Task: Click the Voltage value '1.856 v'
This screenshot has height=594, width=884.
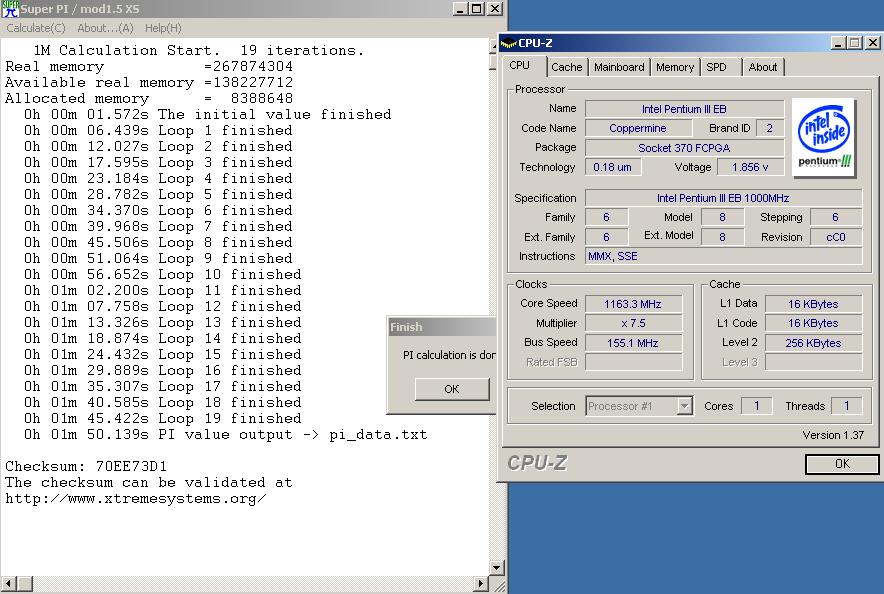Action: (750, 167)
